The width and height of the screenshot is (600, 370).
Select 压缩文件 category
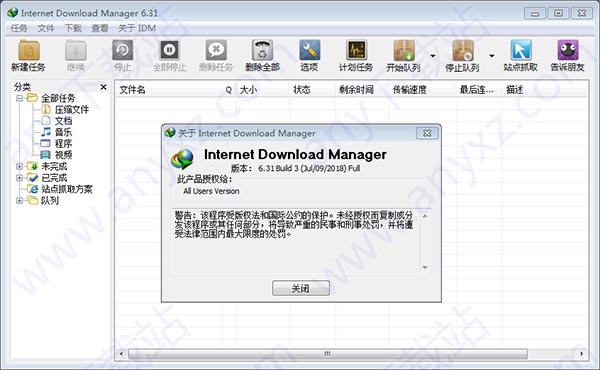(65, 110)
